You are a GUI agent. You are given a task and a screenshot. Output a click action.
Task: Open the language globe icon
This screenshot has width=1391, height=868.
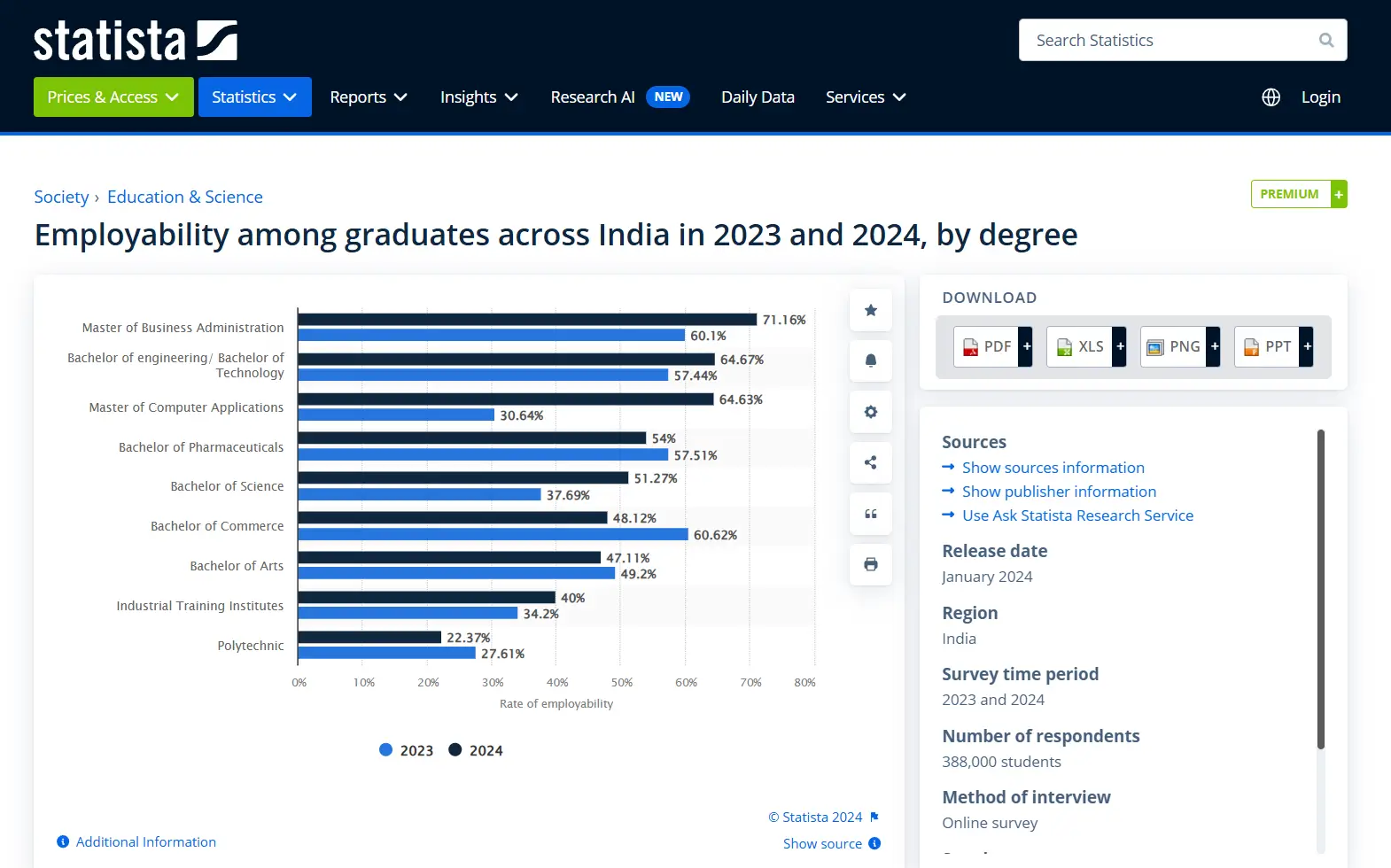(x=1271, y=97)
